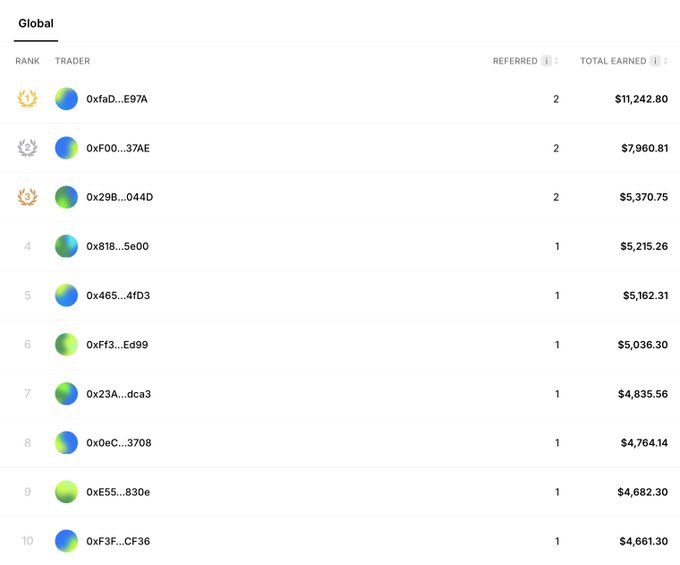680x565 pixels.
Task: Click trader address 0x23A...dca3
Action: [118, 394]
